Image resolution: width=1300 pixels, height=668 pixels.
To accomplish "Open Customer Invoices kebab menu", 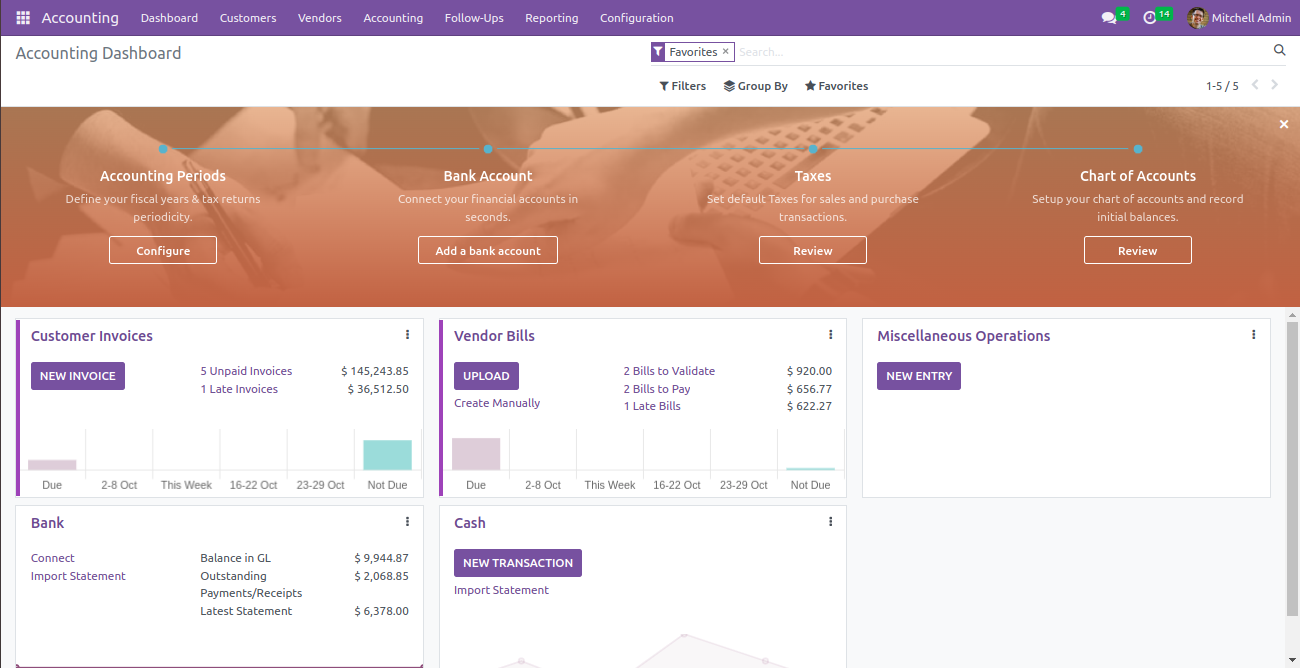I will 407,335.
